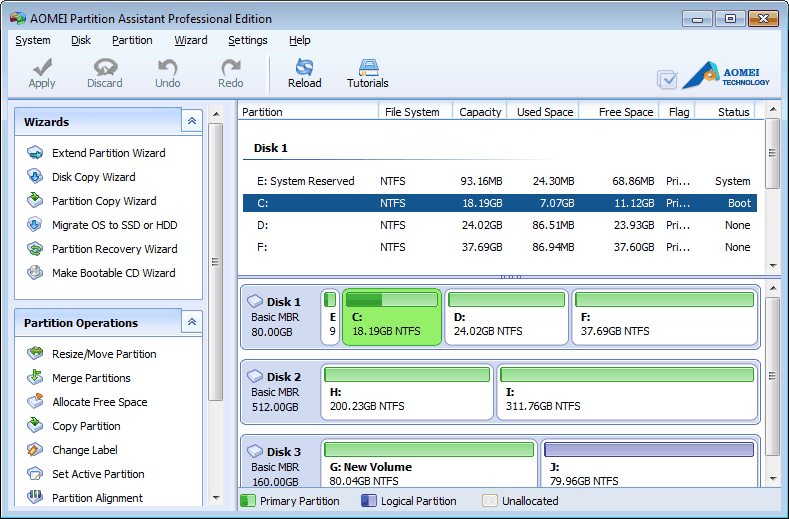Collapse the Partition Operations panel
The width and height of the screenshot is (789, 519).
click(x=191, y=322)
